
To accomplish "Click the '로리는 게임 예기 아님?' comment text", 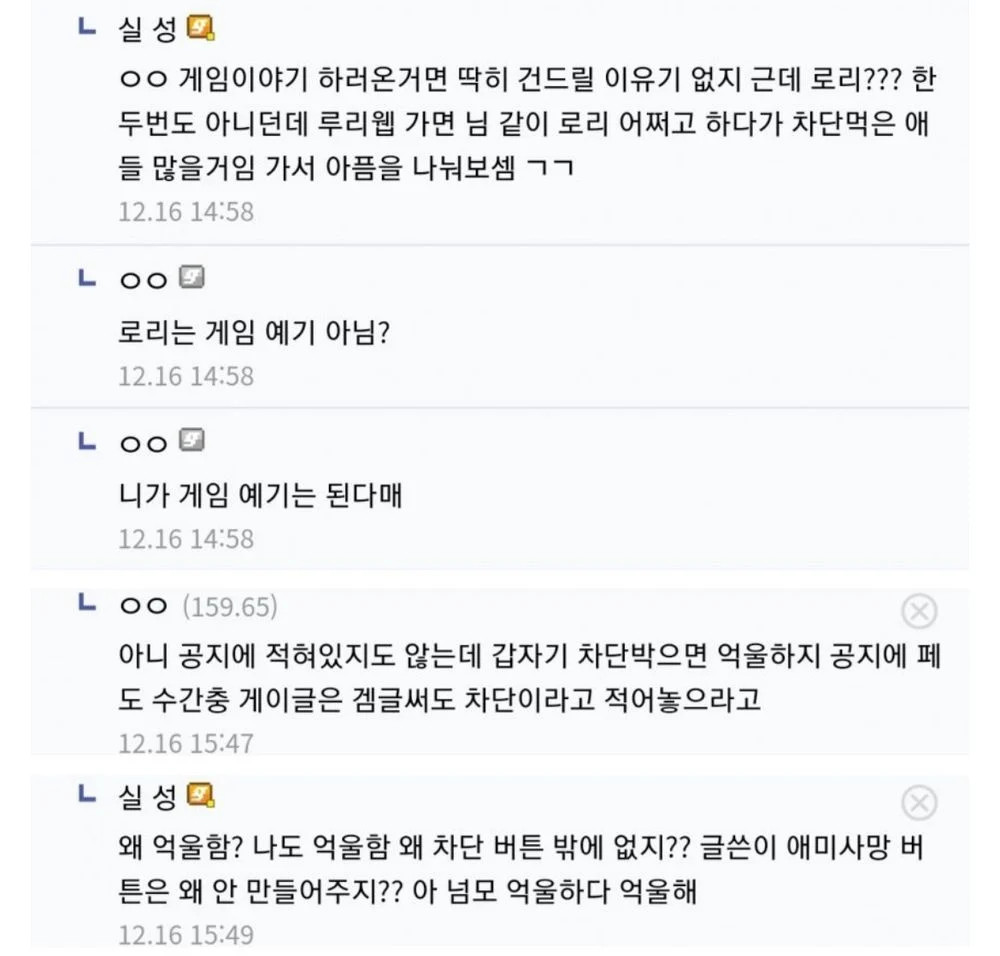I will click(x=254, y=332).
